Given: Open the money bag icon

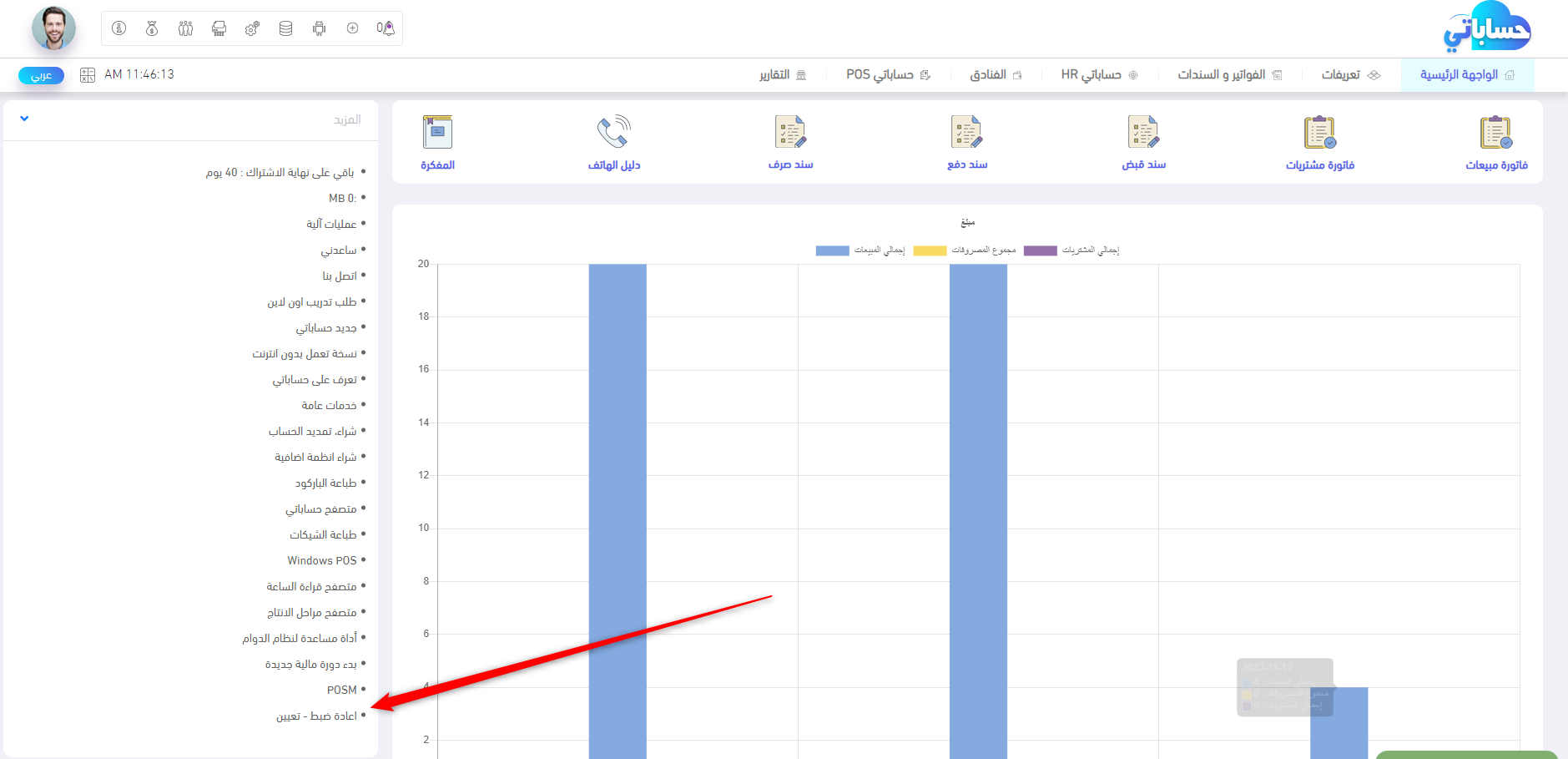Looking at the screenshot, I should tap(152, 28).
